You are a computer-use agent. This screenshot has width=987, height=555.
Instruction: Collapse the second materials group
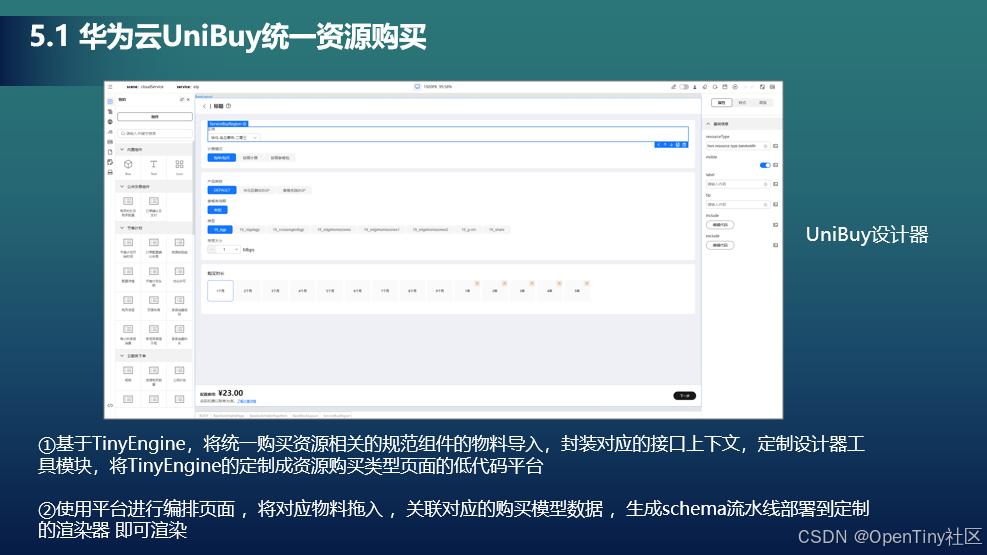point(122,187)
